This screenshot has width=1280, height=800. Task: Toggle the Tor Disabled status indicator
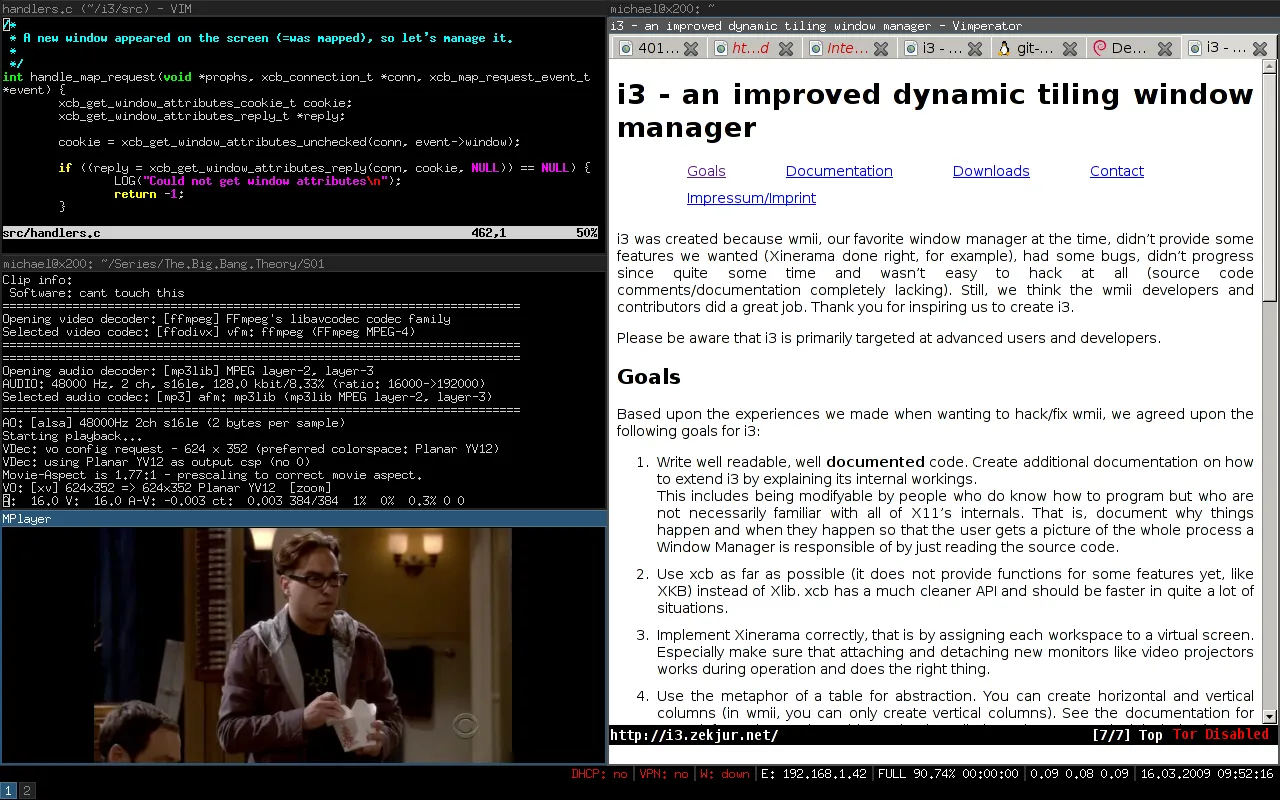point(1220,734)
